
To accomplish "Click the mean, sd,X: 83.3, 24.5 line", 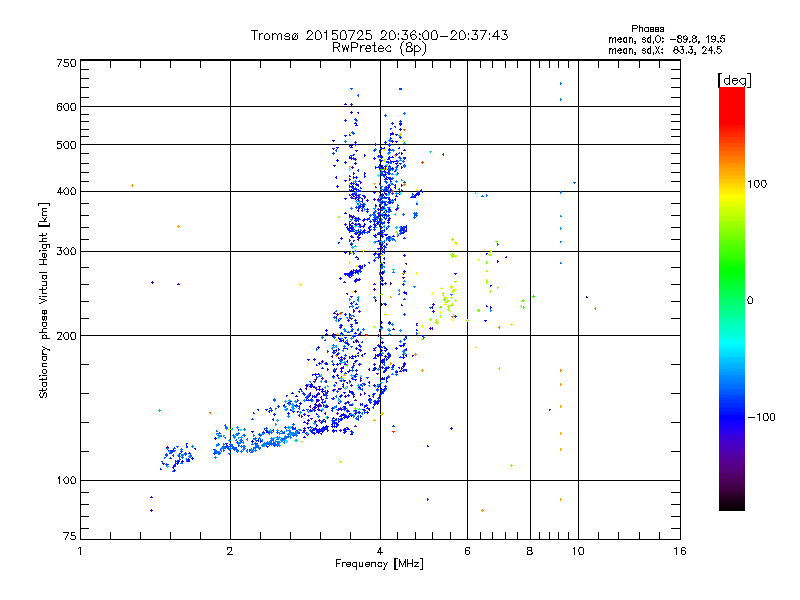I will tap(665, 50).
